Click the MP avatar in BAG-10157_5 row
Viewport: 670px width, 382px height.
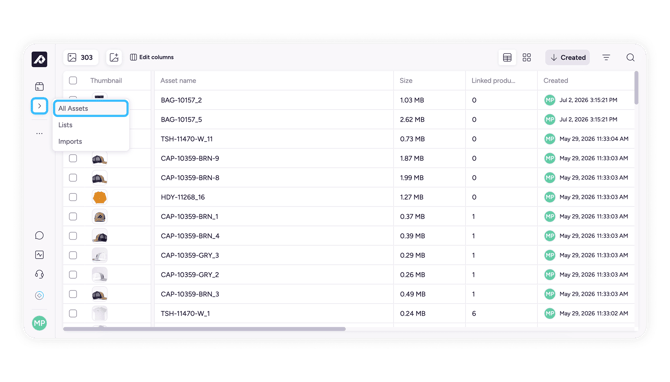pyautogui.click(x=550, y=119)
